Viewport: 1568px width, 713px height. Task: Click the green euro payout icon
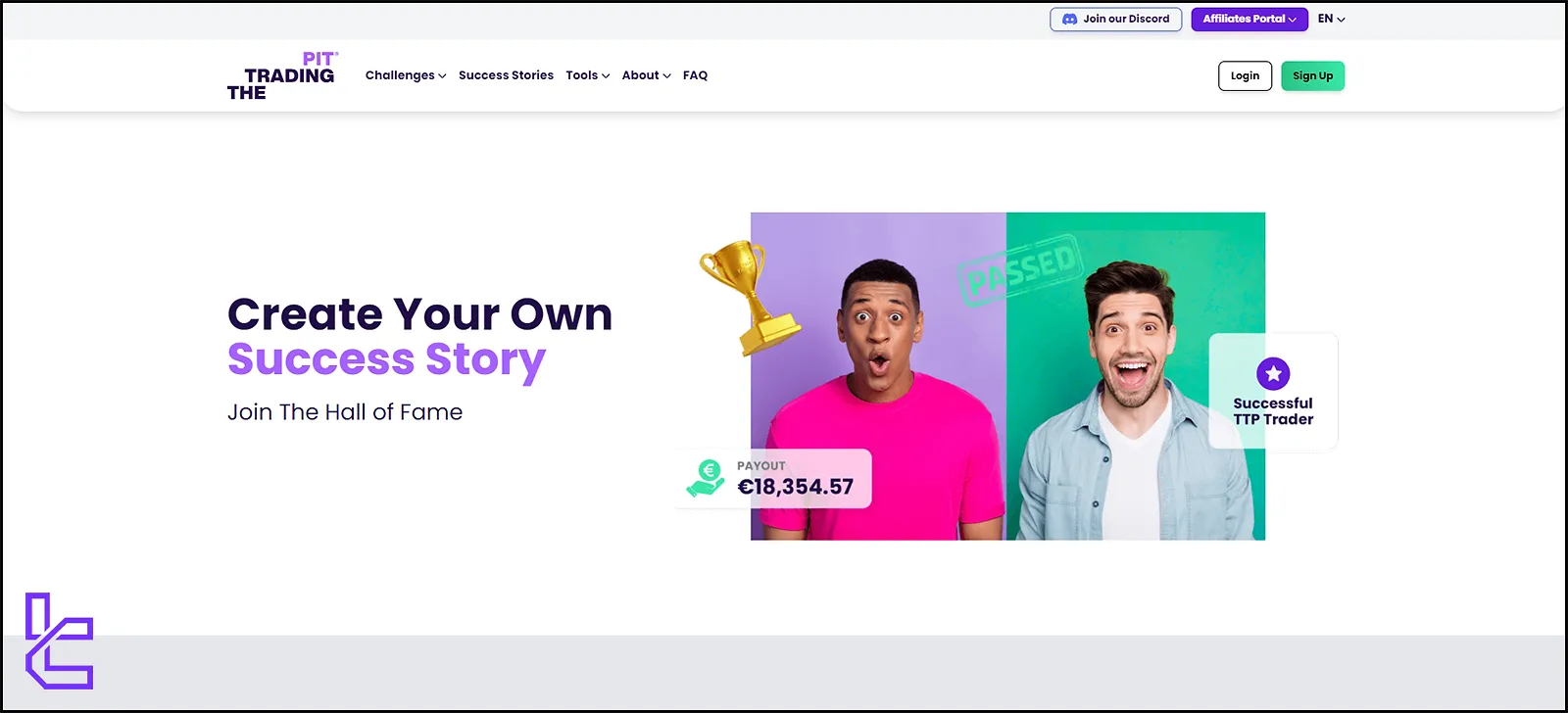coord(706,478)
